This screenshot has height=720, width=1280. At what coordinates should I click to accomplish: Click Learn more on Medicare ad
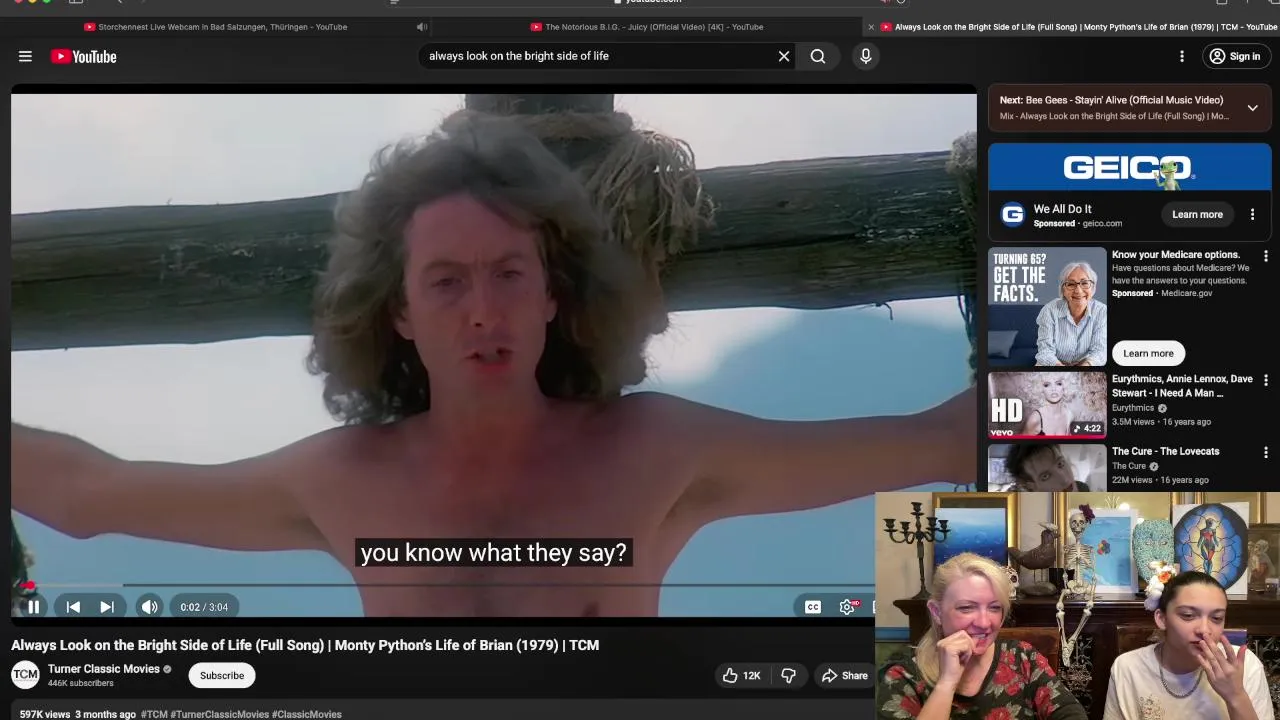click(1148, 353)
